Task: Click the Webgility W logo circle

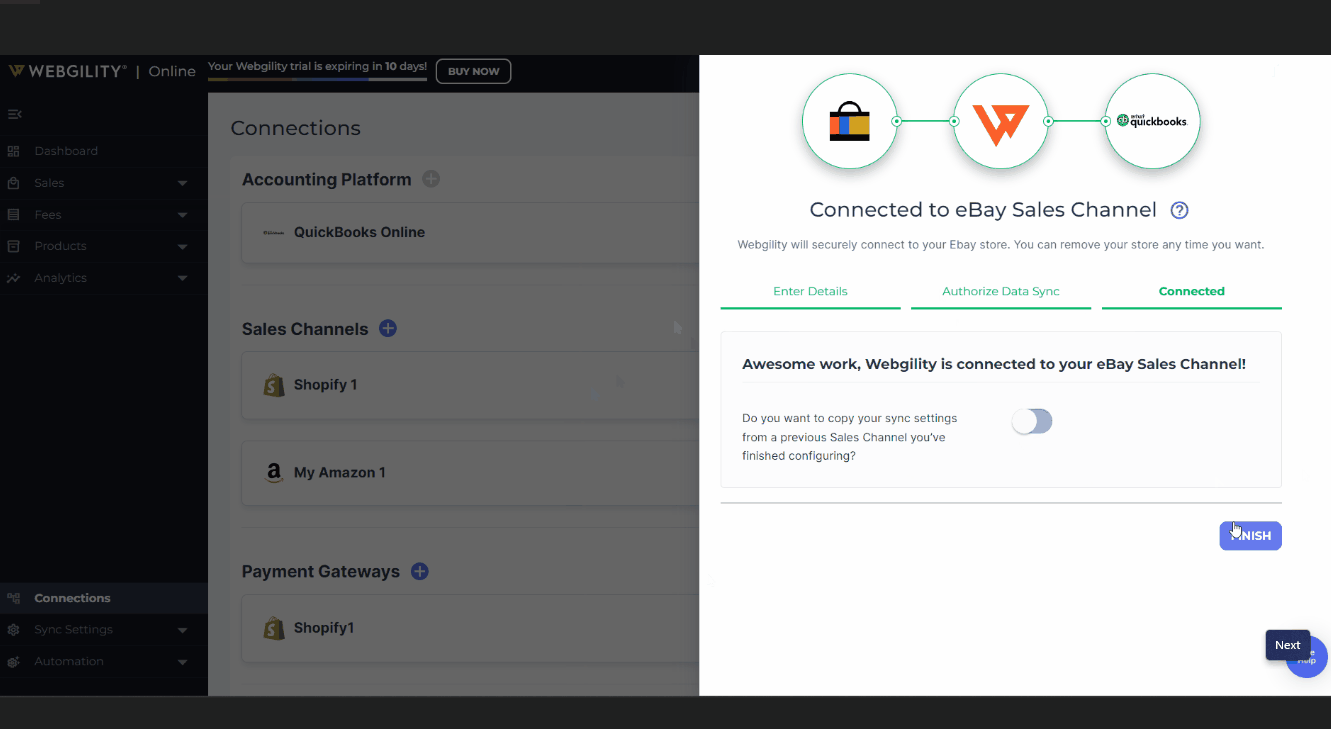Action: (x=1001, y=121)
